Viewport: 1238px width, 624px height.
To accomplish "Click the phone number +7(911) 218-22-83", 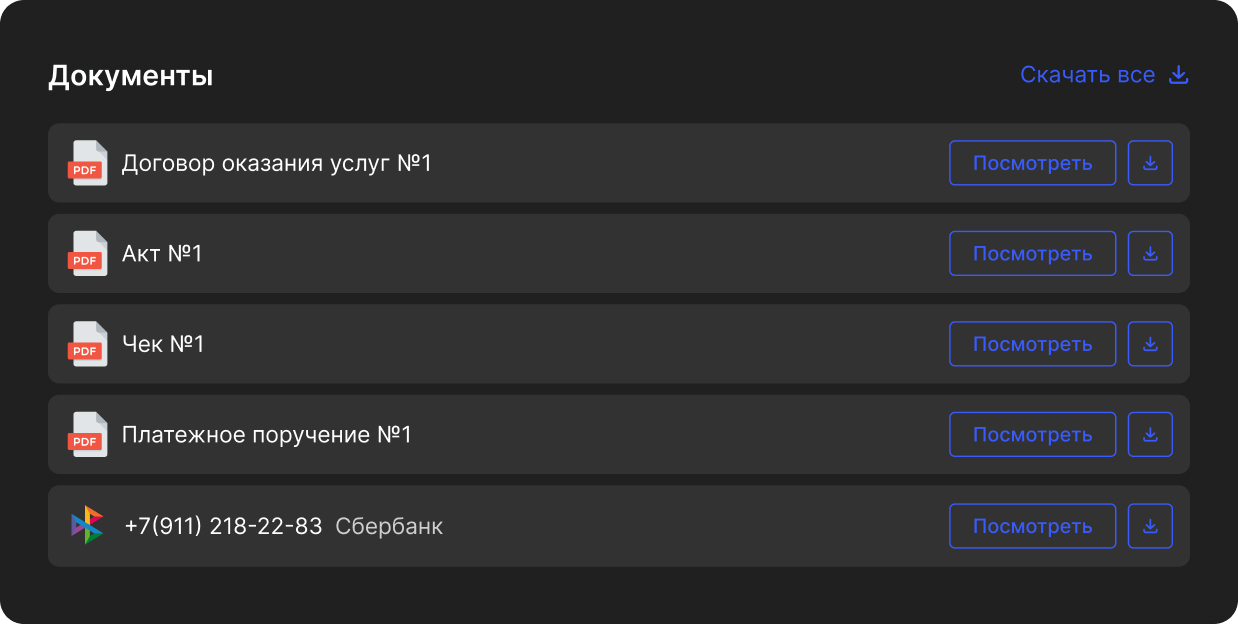I will (221, 525).
